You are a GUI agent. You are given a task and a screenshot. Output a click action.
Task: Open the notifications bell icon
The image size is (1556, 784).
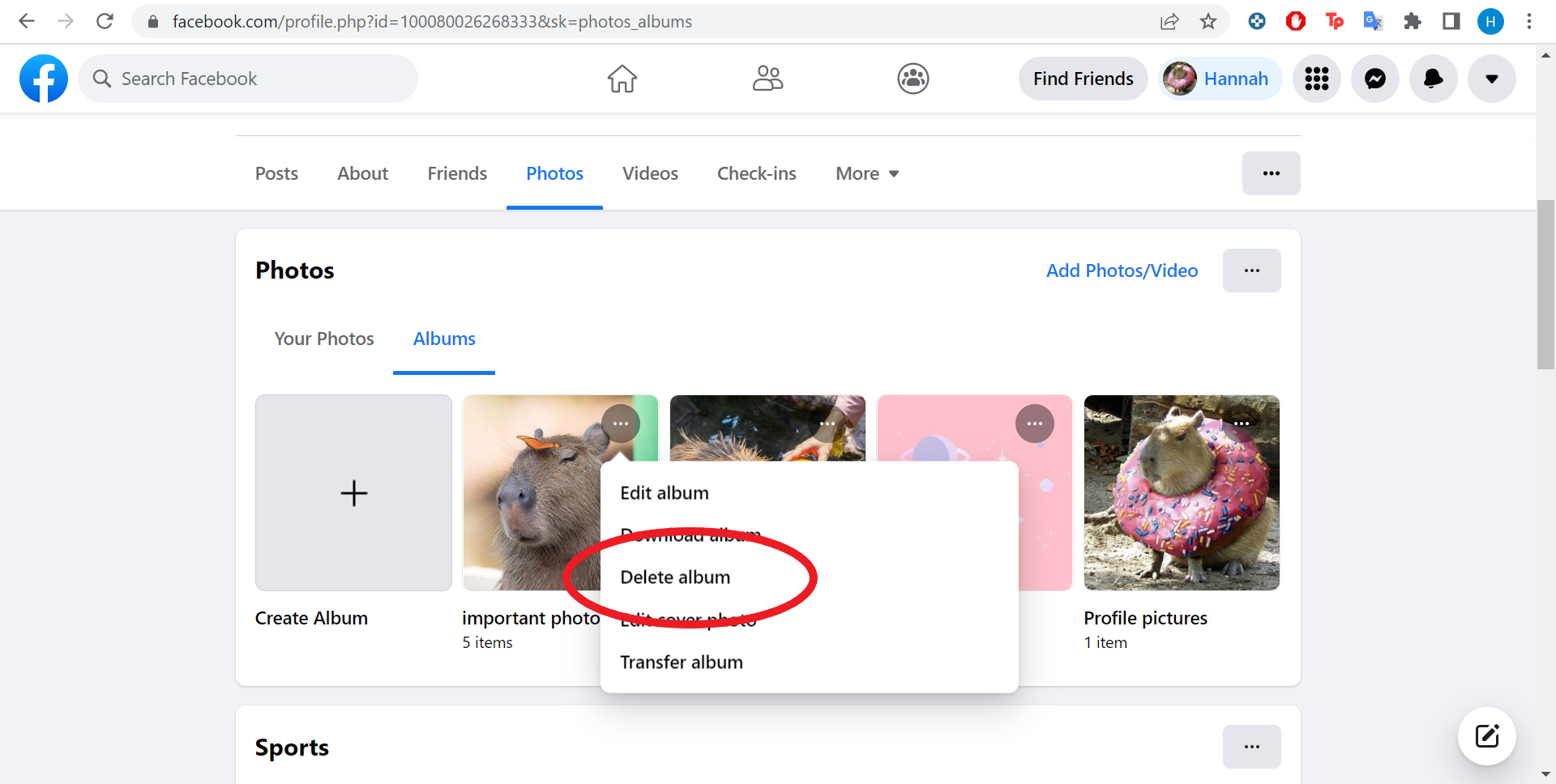(1434, 79)
